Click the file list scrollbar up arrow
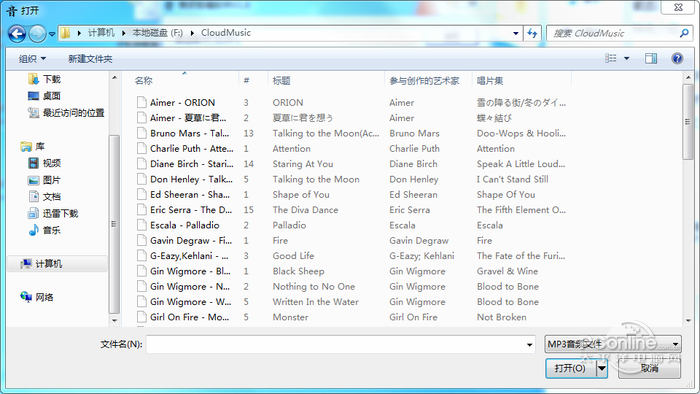The image size is (700, 394). coord(688,78)
